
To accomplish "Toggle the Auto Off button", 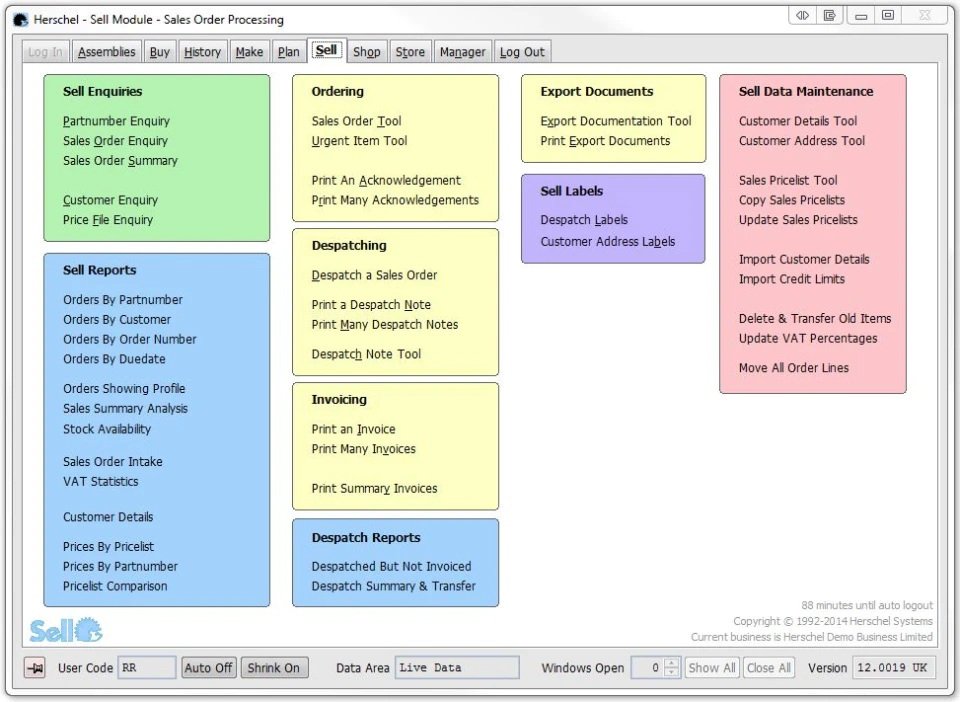I will (208, 668).
